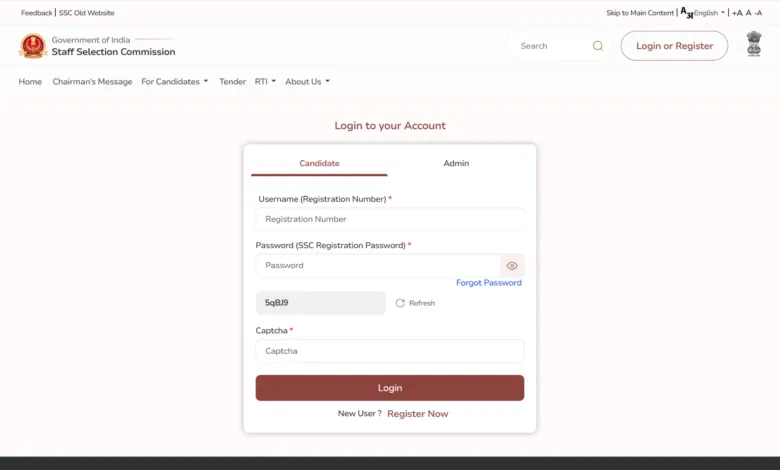Viewport: 780px width, 470px height.
Task: Click the national emblem of India icon
Action: pos(754,44)
